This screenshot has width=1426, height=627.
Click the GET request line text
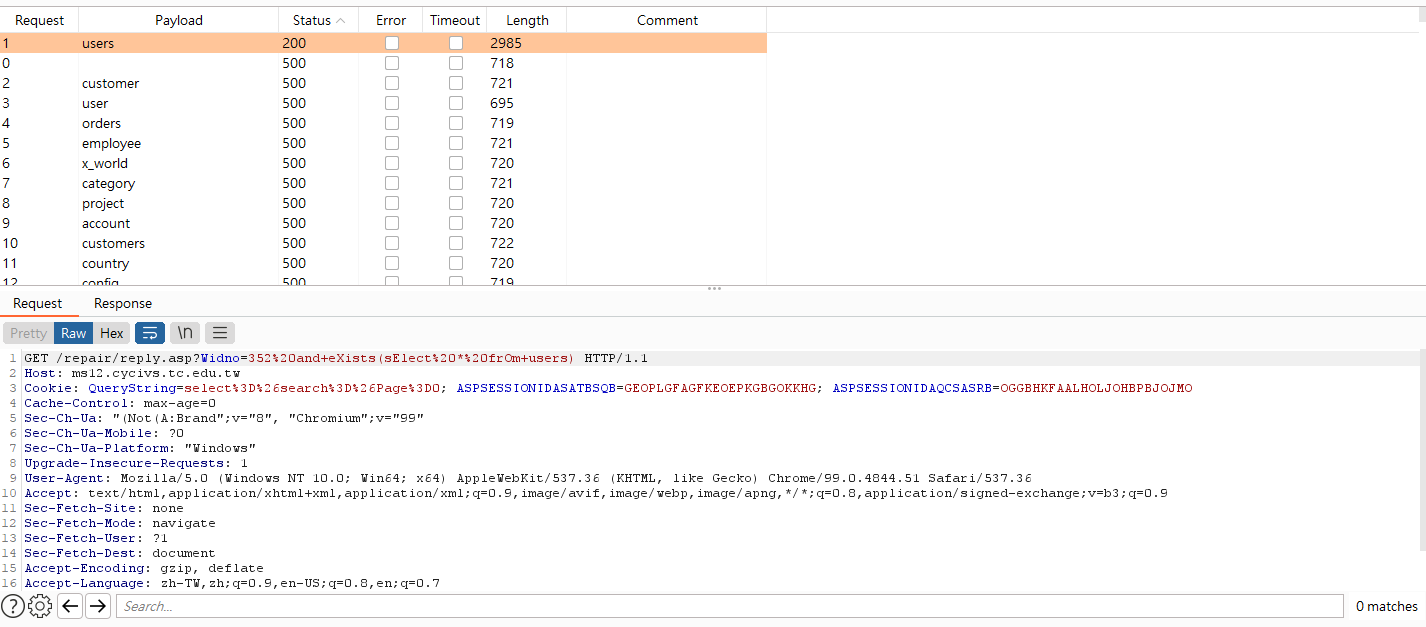336,358
